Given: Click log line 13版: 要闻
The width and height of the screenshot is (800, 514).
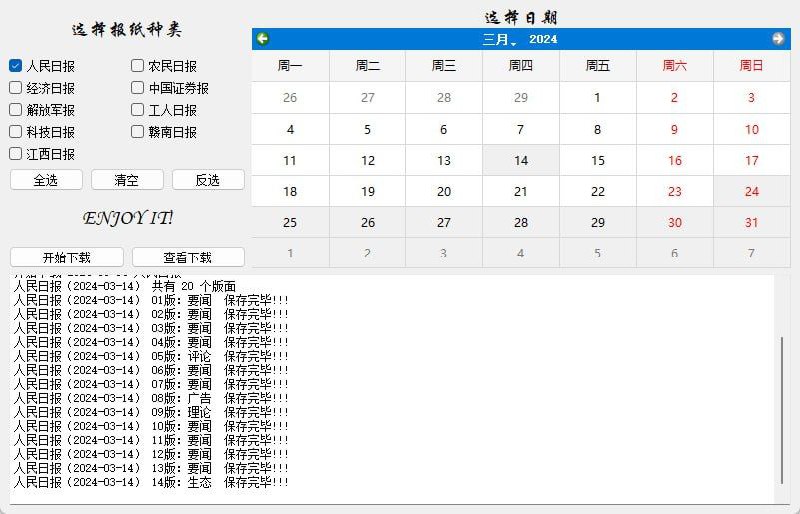Looking at the screenshot, I should 151,468.
